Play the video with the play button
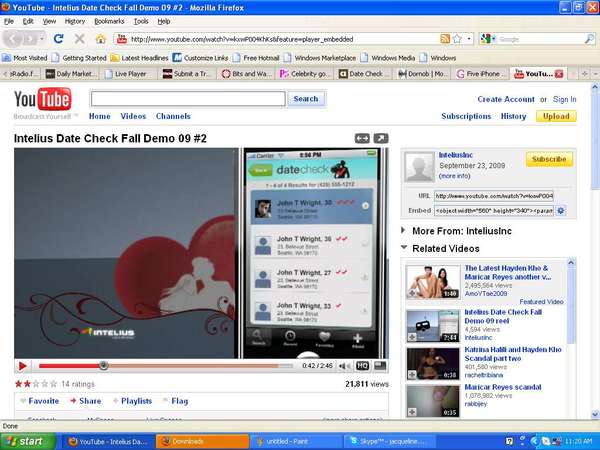600x450 pixels. [x=22, y=366]
